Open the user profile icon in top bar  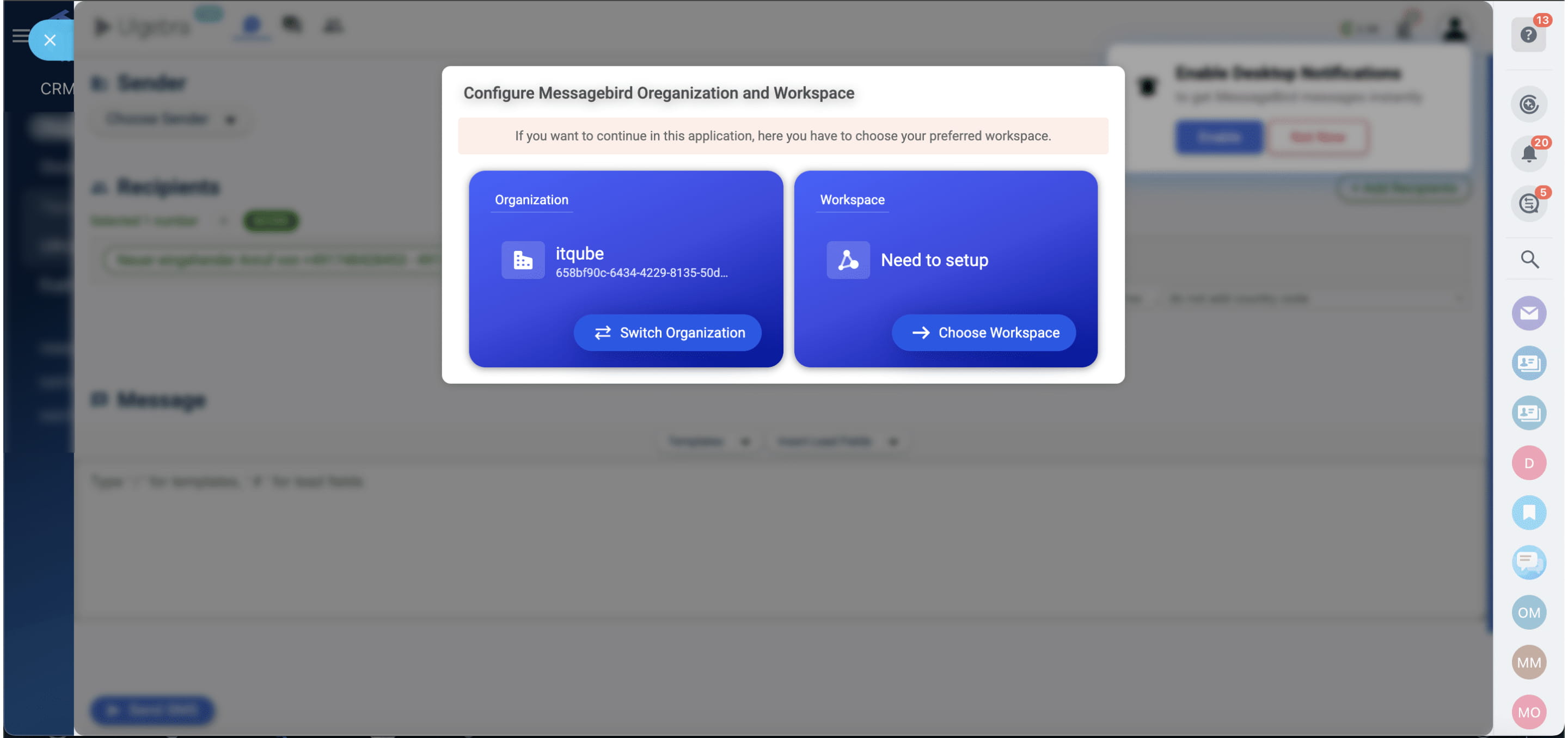tap(1455, 28)
